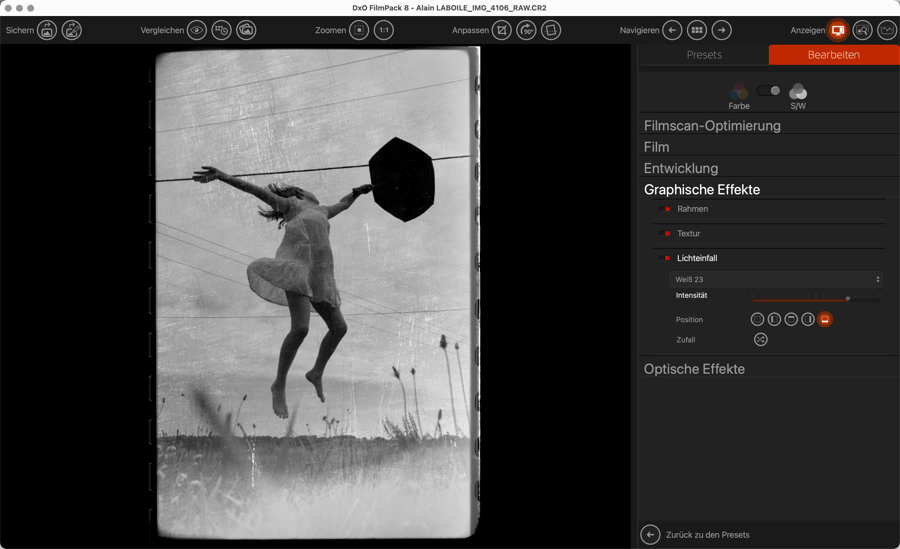The height and width of the screenshot is (549, 900).
Task: Click Zurück zu den Presets
Action: pyautogui.click(x=707, y=535)
